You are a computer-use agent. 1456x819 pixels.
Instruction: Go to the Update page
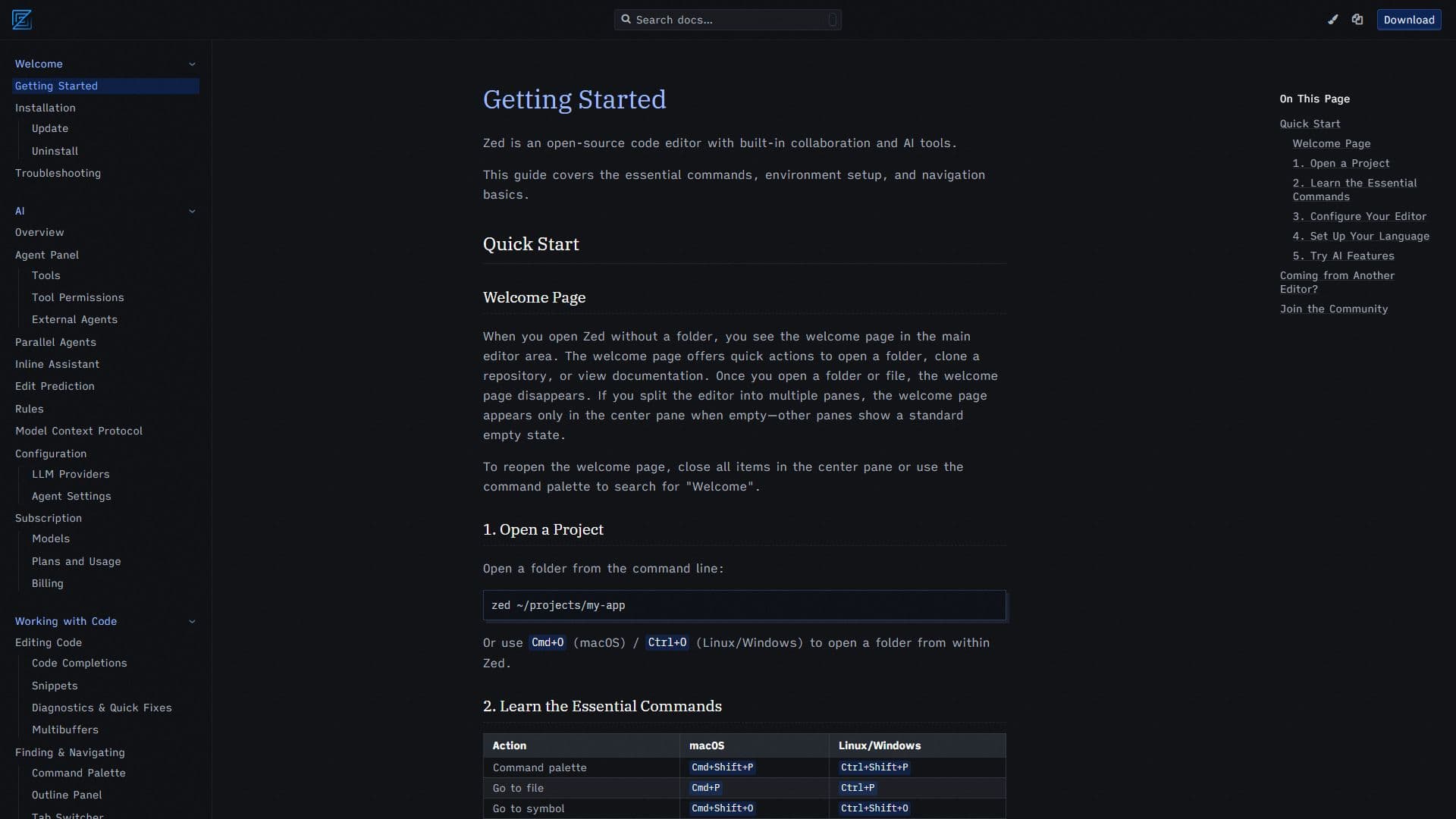50,128
